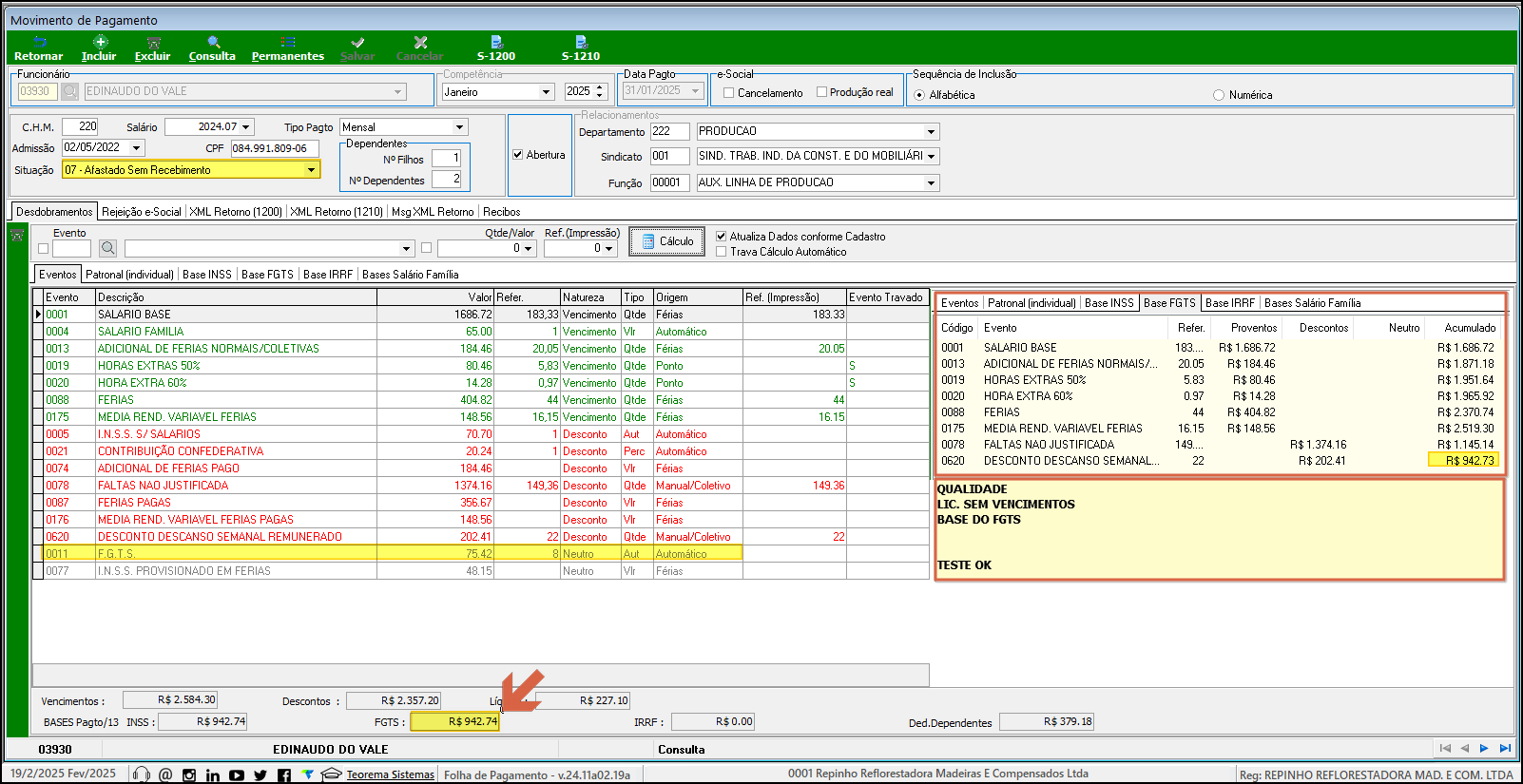Click the R$ 942.73 highlighted accumulated value
Viewport: 1523px width, 784px height.
[x=1464, y=461]
